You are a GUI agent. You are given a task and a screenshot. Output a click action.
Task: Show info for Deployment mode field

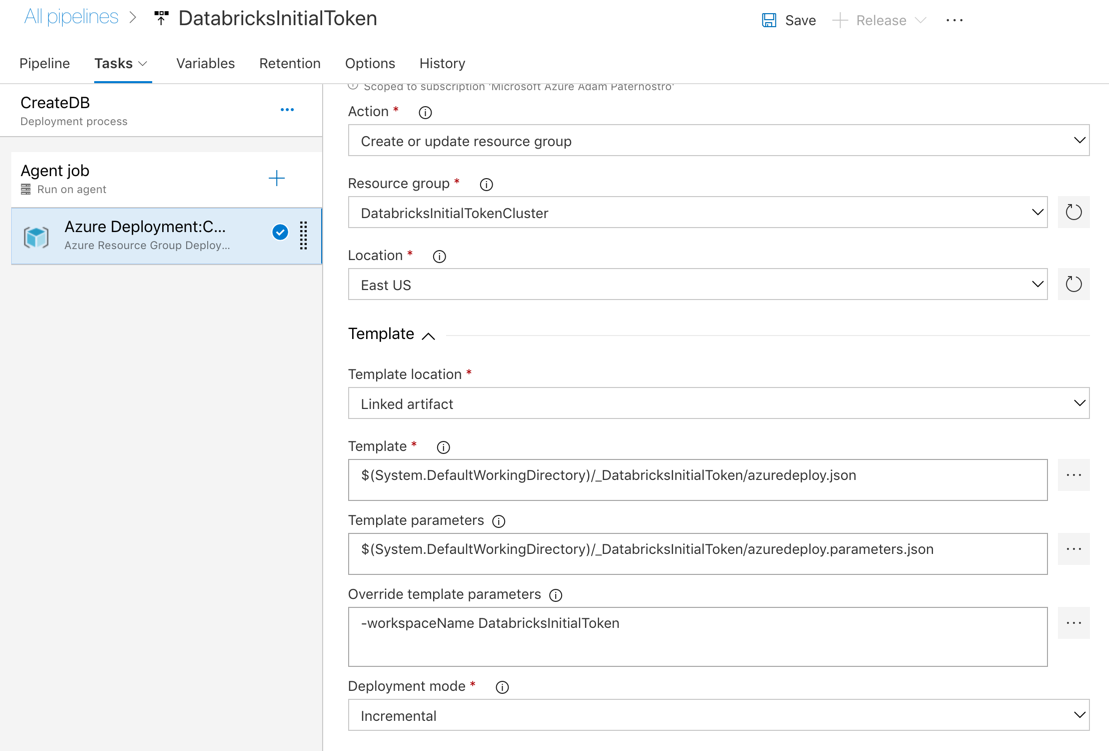[x=502, y=687]
